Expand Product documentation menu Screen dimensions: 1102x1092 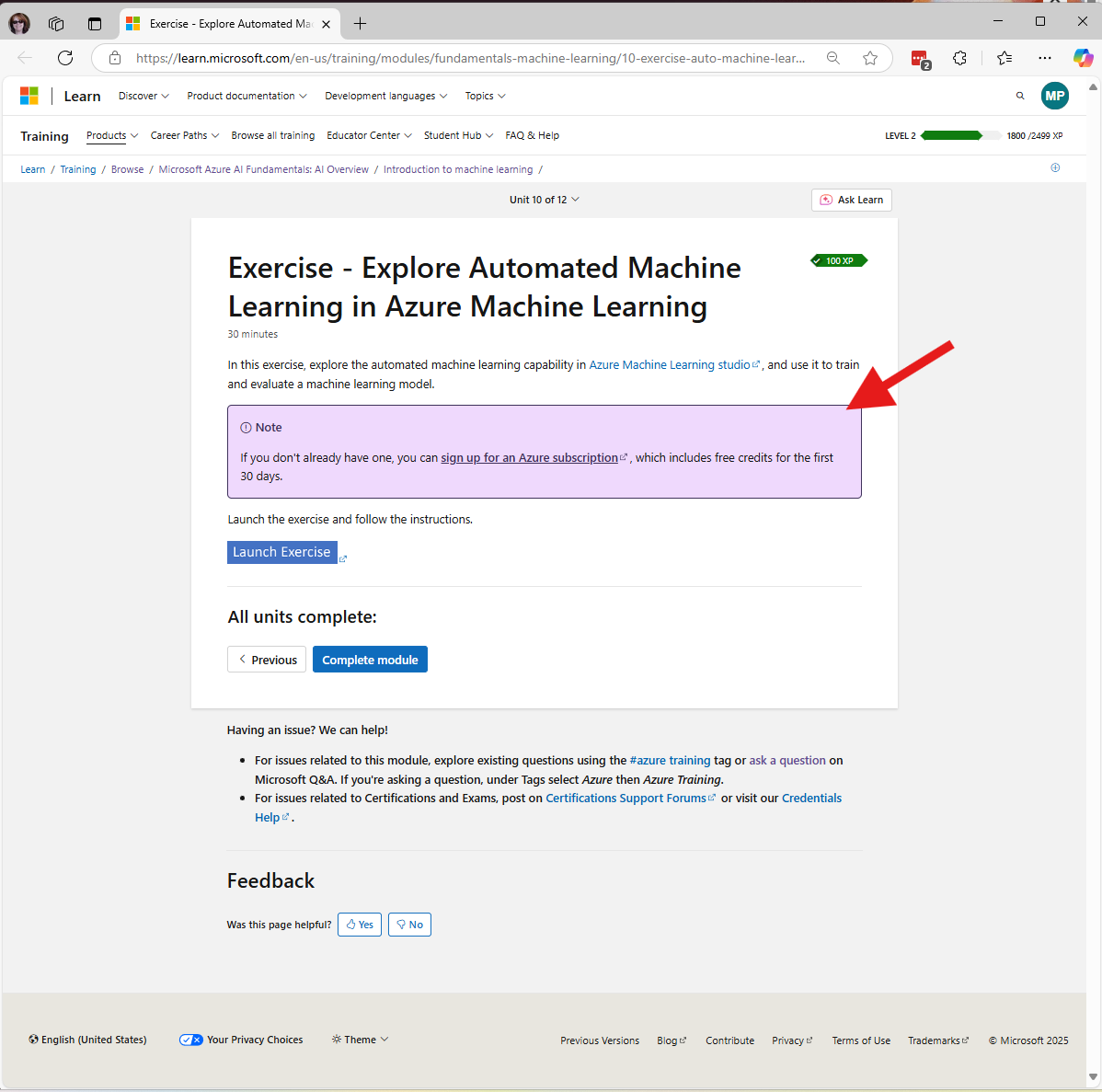click(247, 96)
